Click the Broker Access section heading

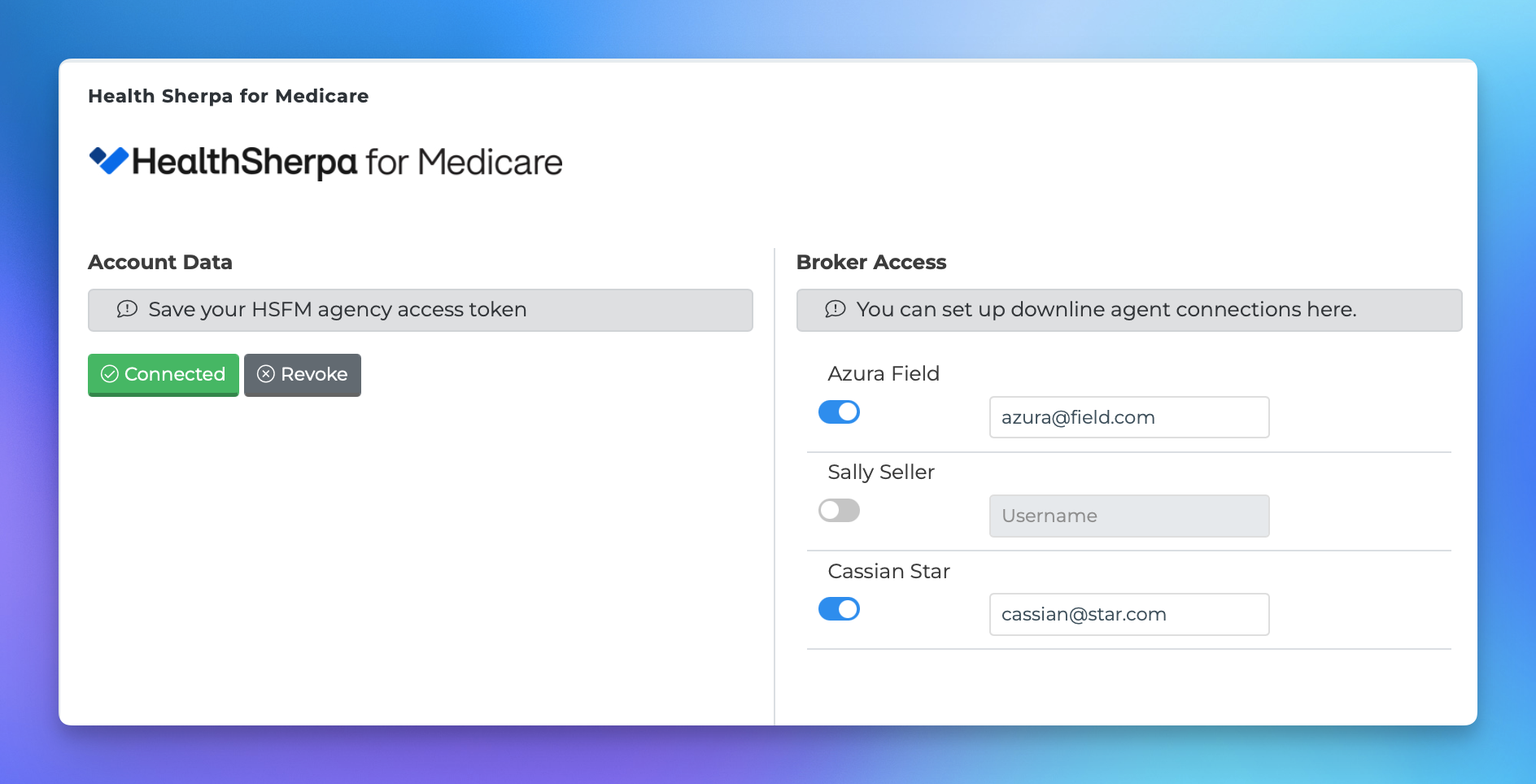click(871, 262)
